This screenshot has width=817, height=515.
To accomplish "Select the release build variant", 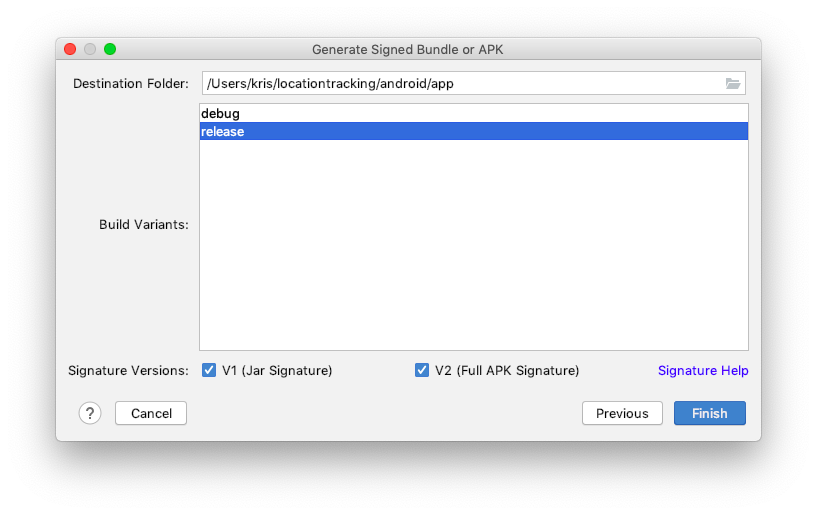I will pos(222,132).
